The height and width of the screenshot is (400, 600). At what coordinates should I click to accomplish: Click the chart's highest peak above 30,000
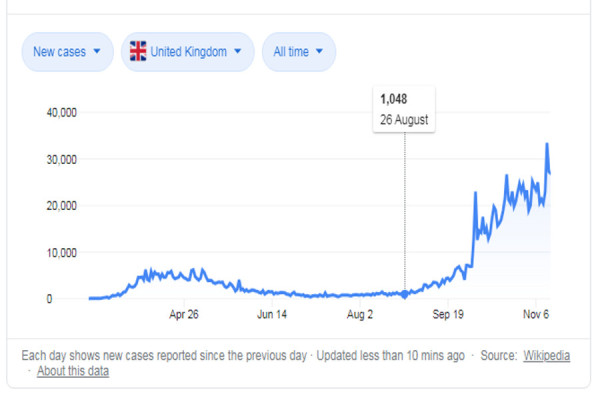547,144
